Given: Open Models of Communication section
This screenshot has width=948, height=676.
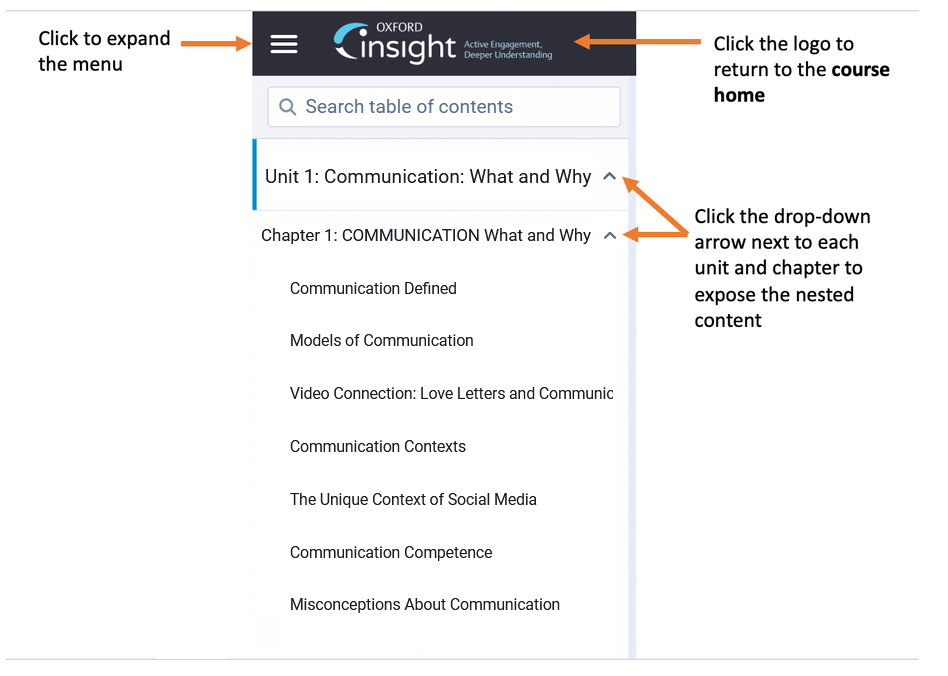Looking at the screenshot, I should point(381,340).
